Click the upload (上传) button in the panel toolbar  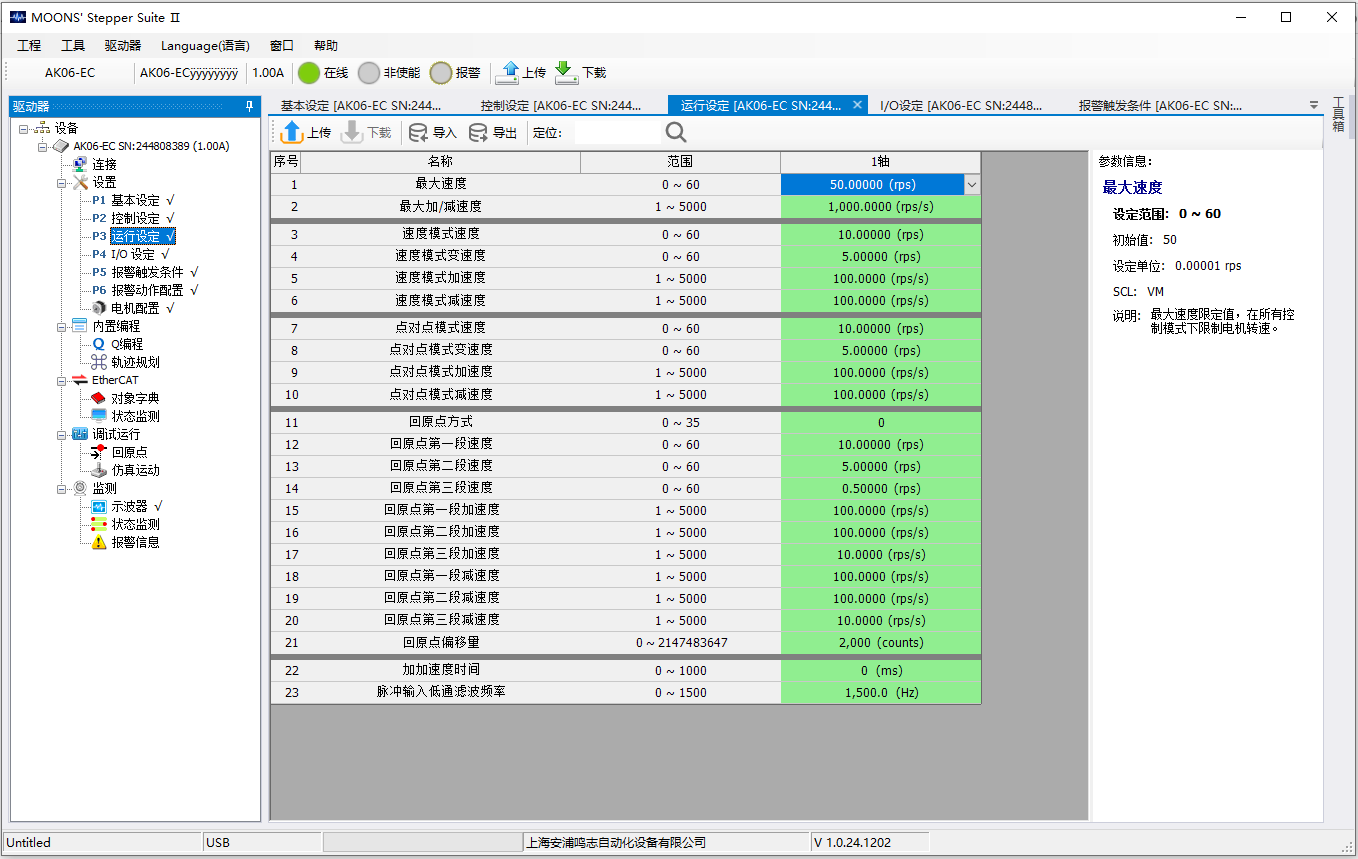[306, 132]
